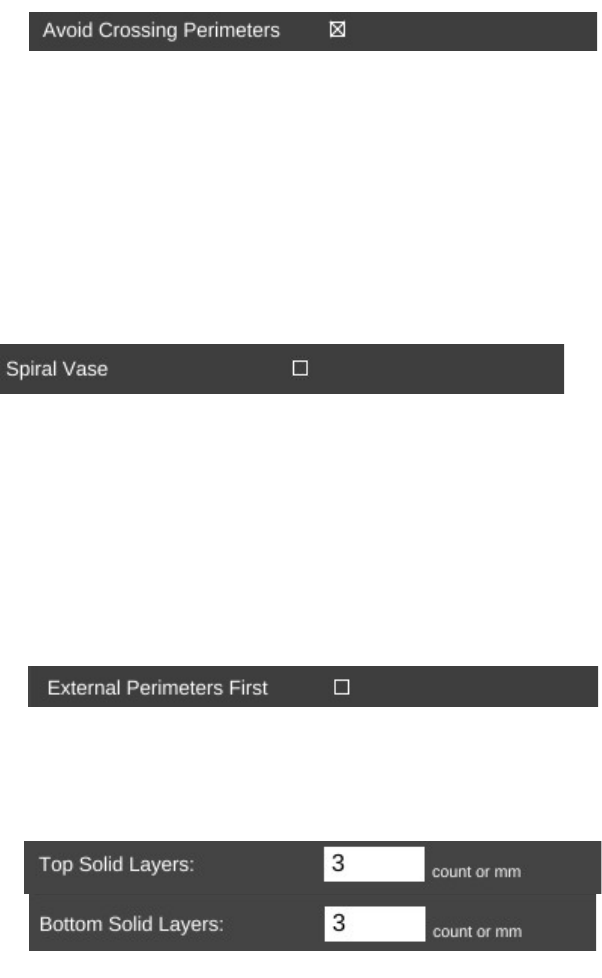Click the External Perimeters First label

[x=158, y=688]
